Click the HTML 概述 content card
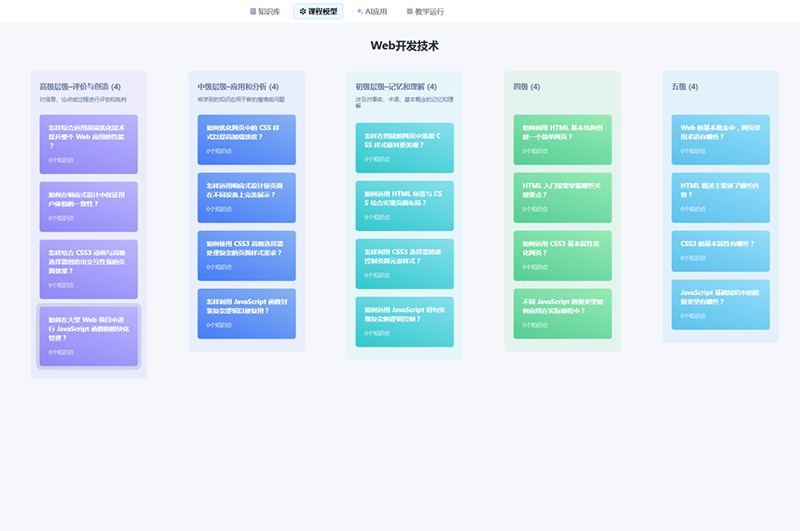800x531 pixels. click(720, 197)
